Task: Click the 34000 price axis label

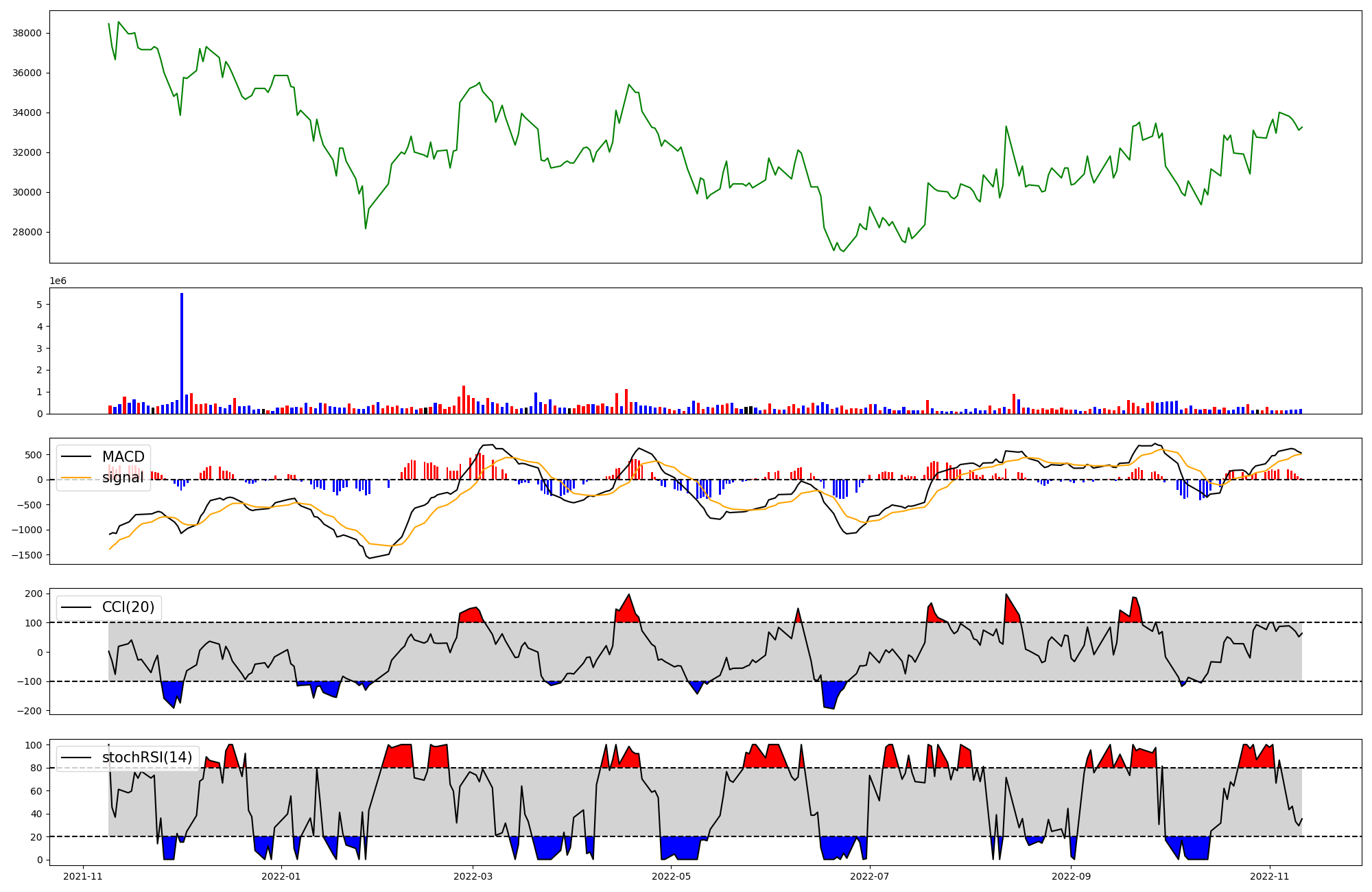Action: tap(27, 113)
